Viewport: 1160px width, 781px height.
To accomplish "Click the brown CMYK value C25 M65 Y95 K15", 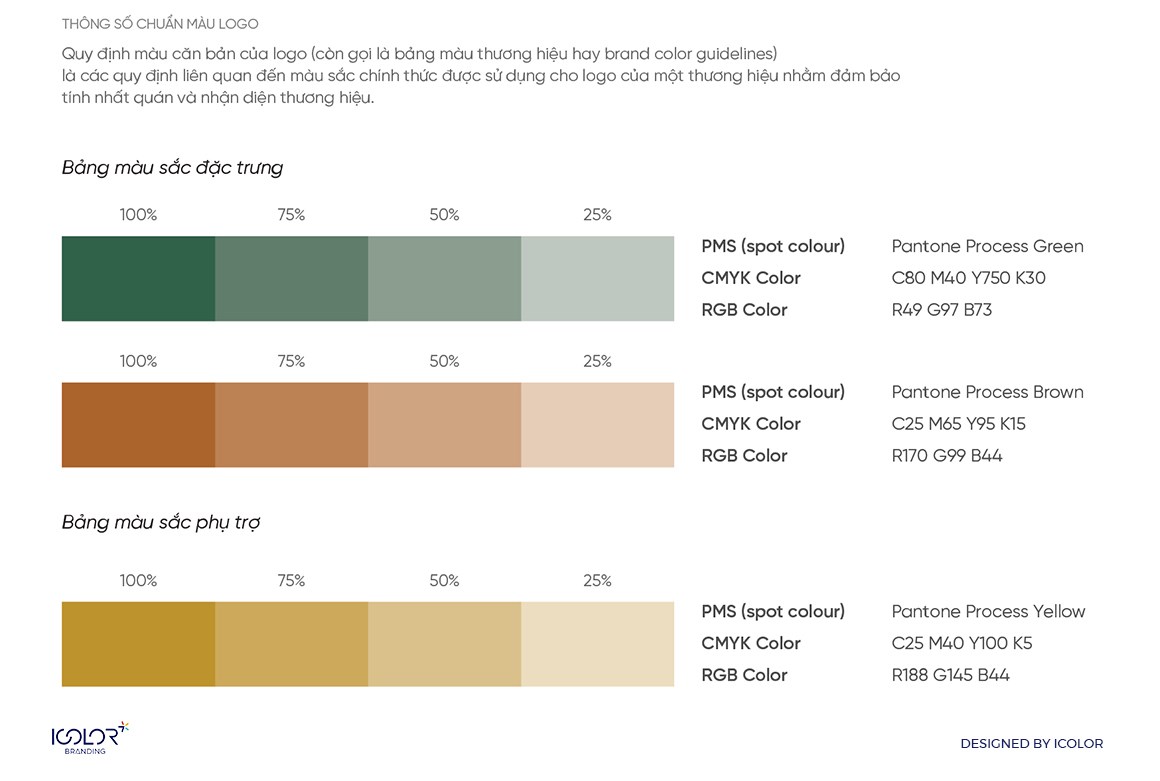I will pos(958,424).
